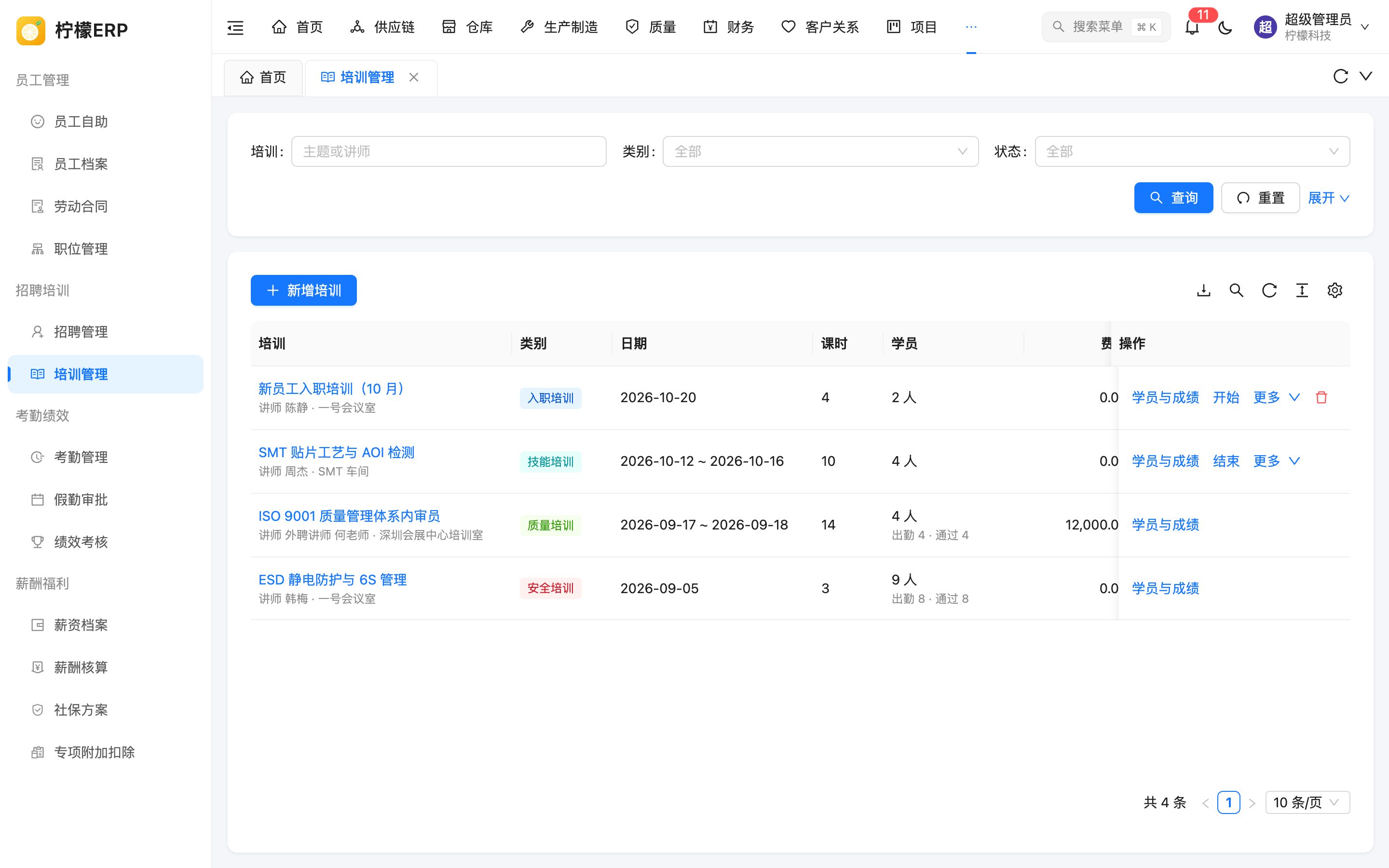Image resolution: width=1389 pixels, height=868 pixels.
Task: Click 新增培训 button
Action: [304, 290]
